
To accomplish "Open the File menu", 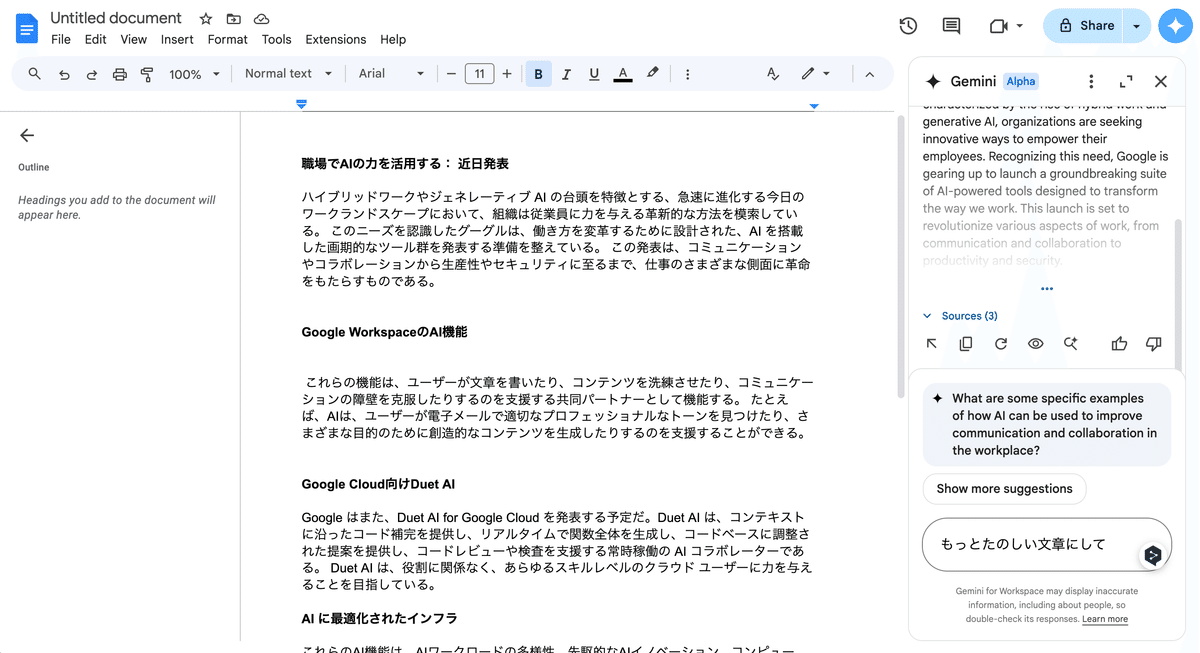I will click(61, 39).
